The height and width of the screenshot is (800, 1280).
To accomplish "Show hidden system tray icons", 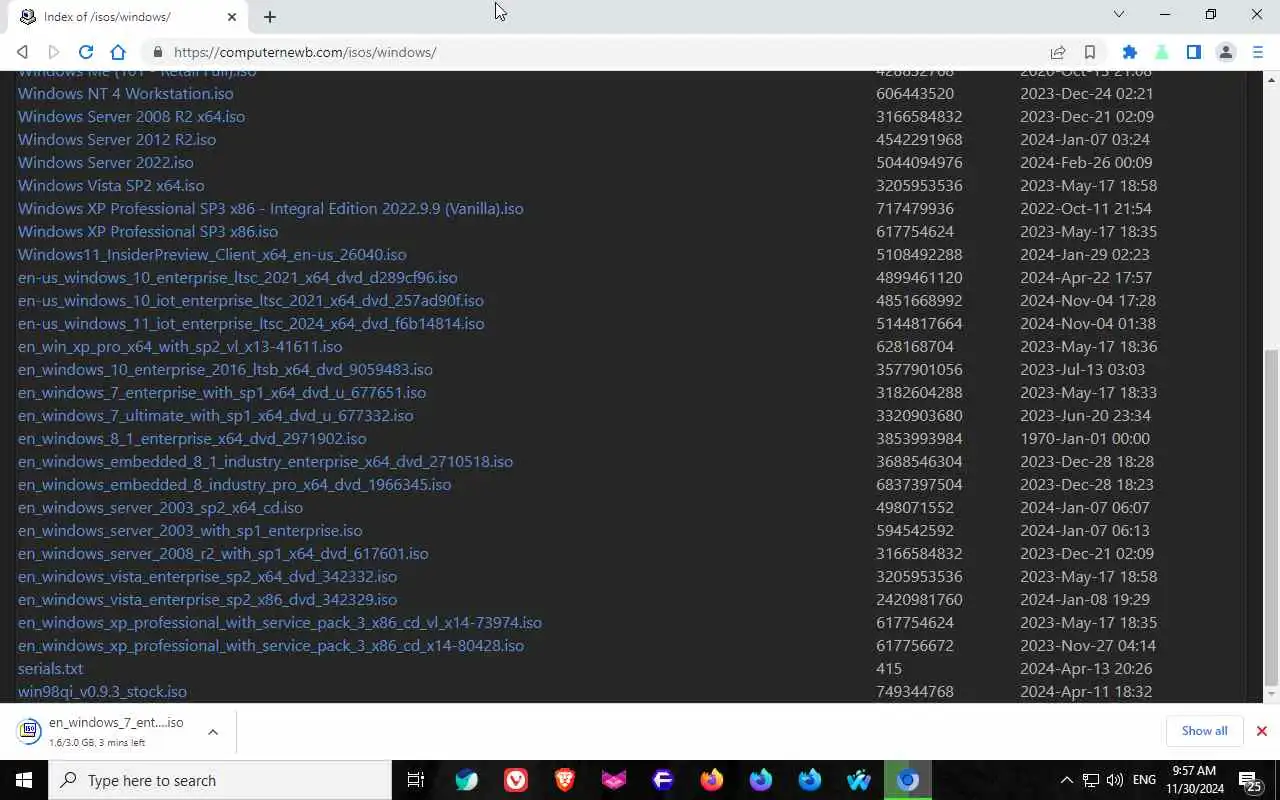I will pyautogui.click(x=1066, y=780).
